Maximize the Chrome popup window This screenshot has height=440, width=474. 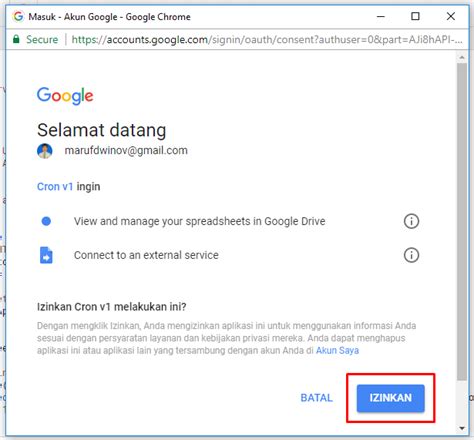coord(415,16)
